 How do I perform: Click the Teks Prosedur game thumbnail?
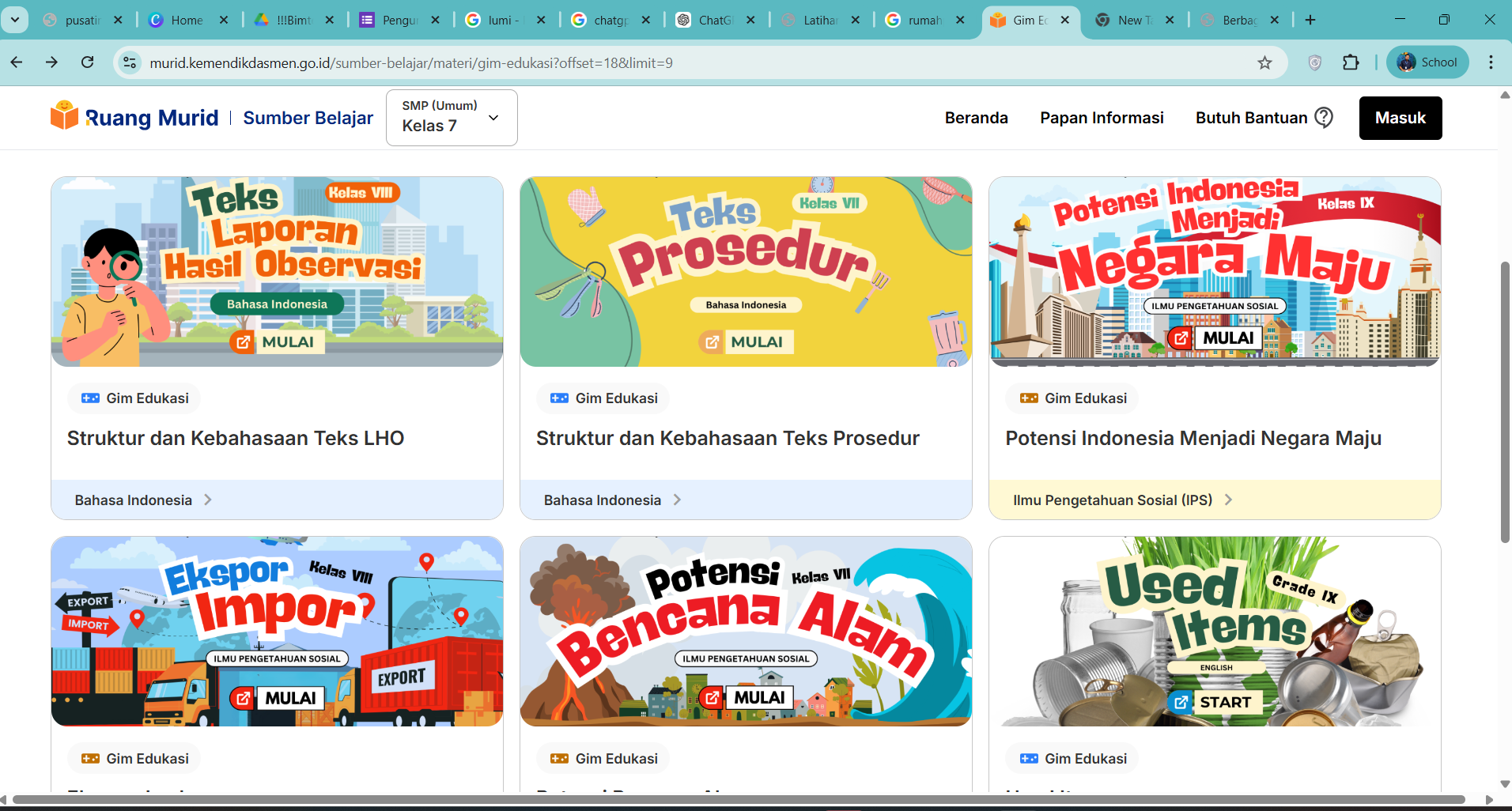pos(746,271)
